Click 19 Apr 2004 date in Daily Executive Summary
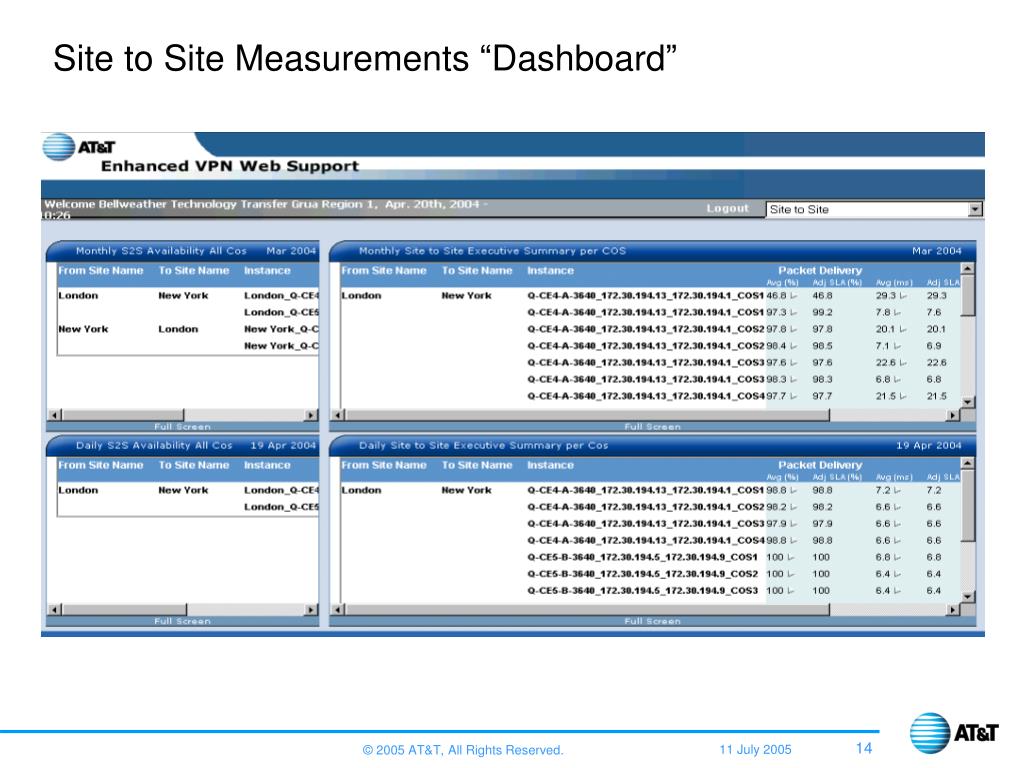 tap(929, 445)
